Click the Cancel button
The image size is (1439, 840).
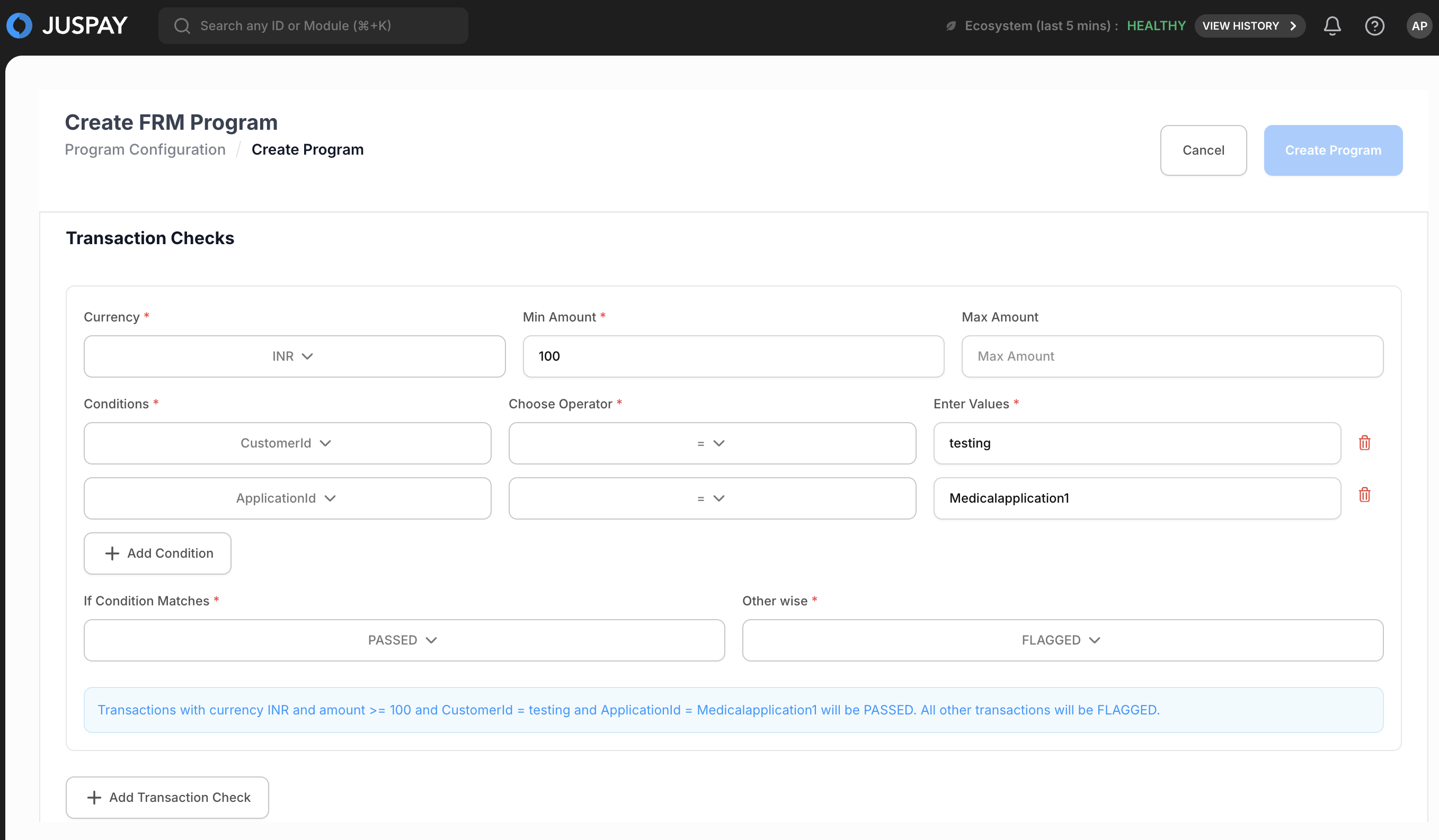(1203, 150)
